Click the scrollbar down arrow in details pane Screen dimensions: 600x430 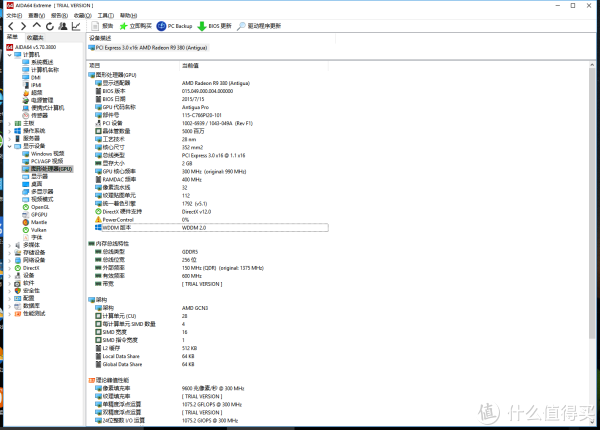(592, 421)
